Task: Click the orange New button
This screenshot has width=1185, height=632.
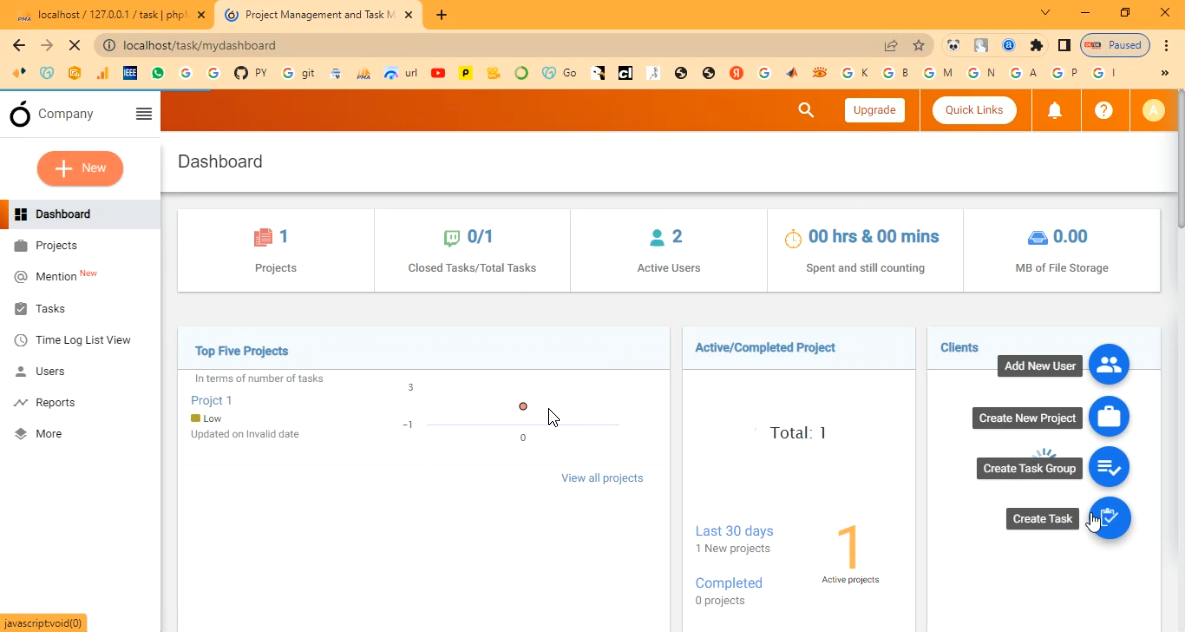Action: coord(80,168)
